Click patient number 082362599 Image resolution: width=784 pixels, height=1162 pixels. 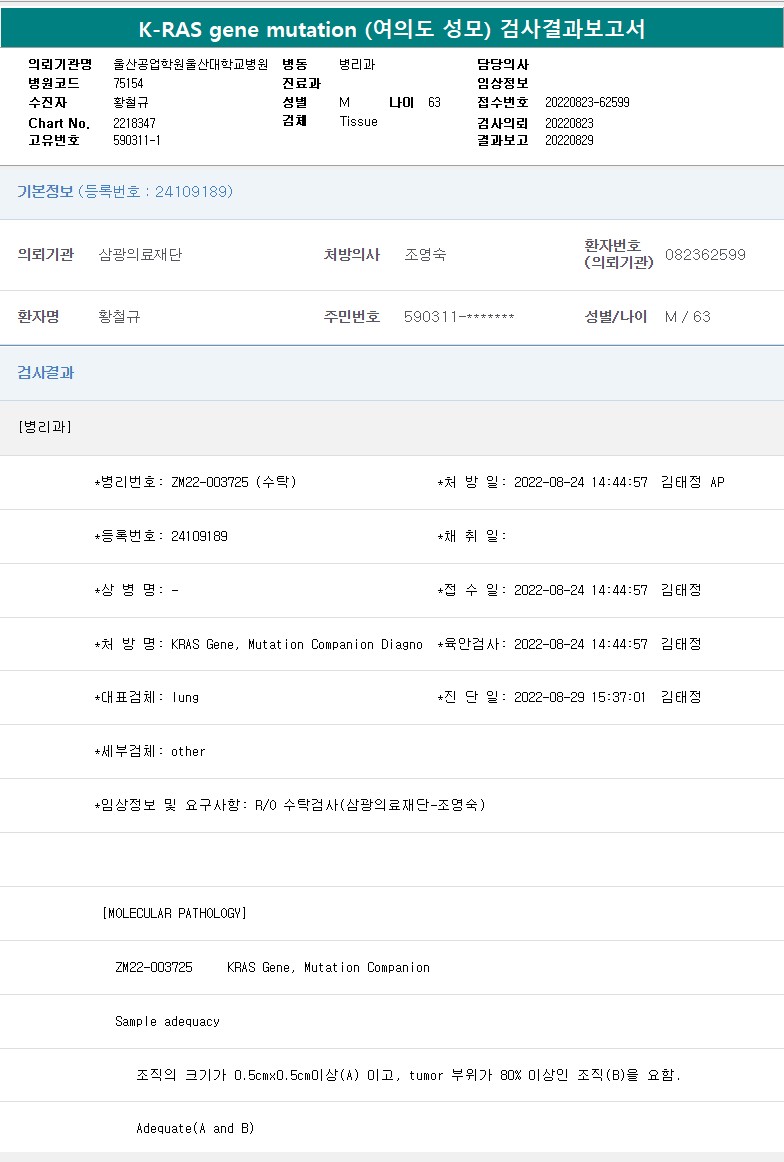pyautogui.click(x=705, y=254)
